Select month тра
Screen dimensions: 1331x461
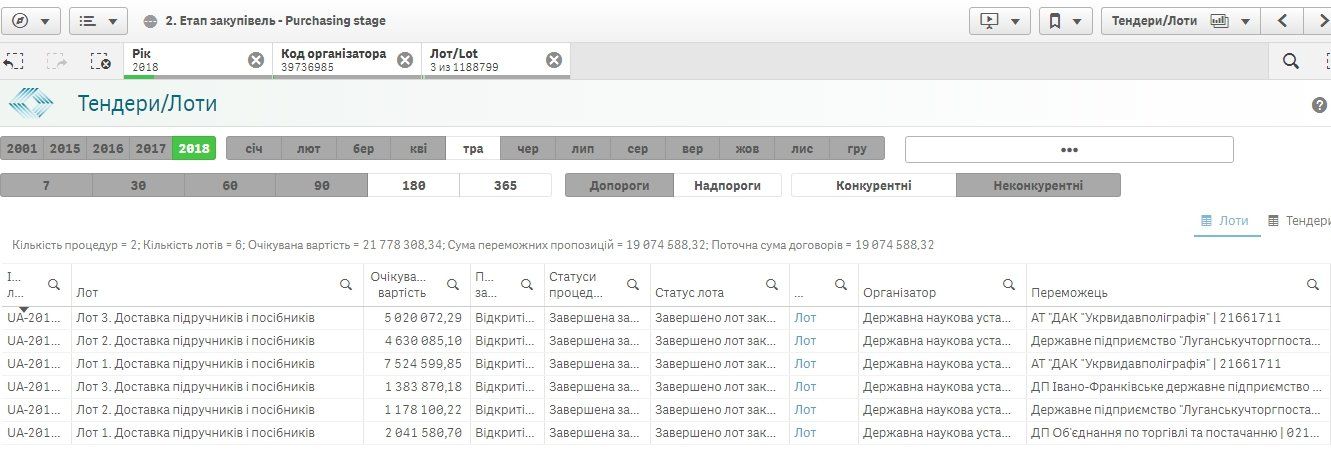[473, 148]
